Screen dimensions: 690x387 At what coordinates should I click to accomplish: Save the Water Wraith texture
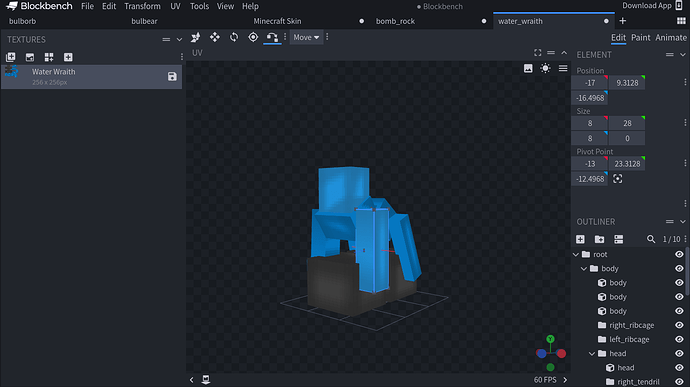pyautogui.click(x=172, y=77)
